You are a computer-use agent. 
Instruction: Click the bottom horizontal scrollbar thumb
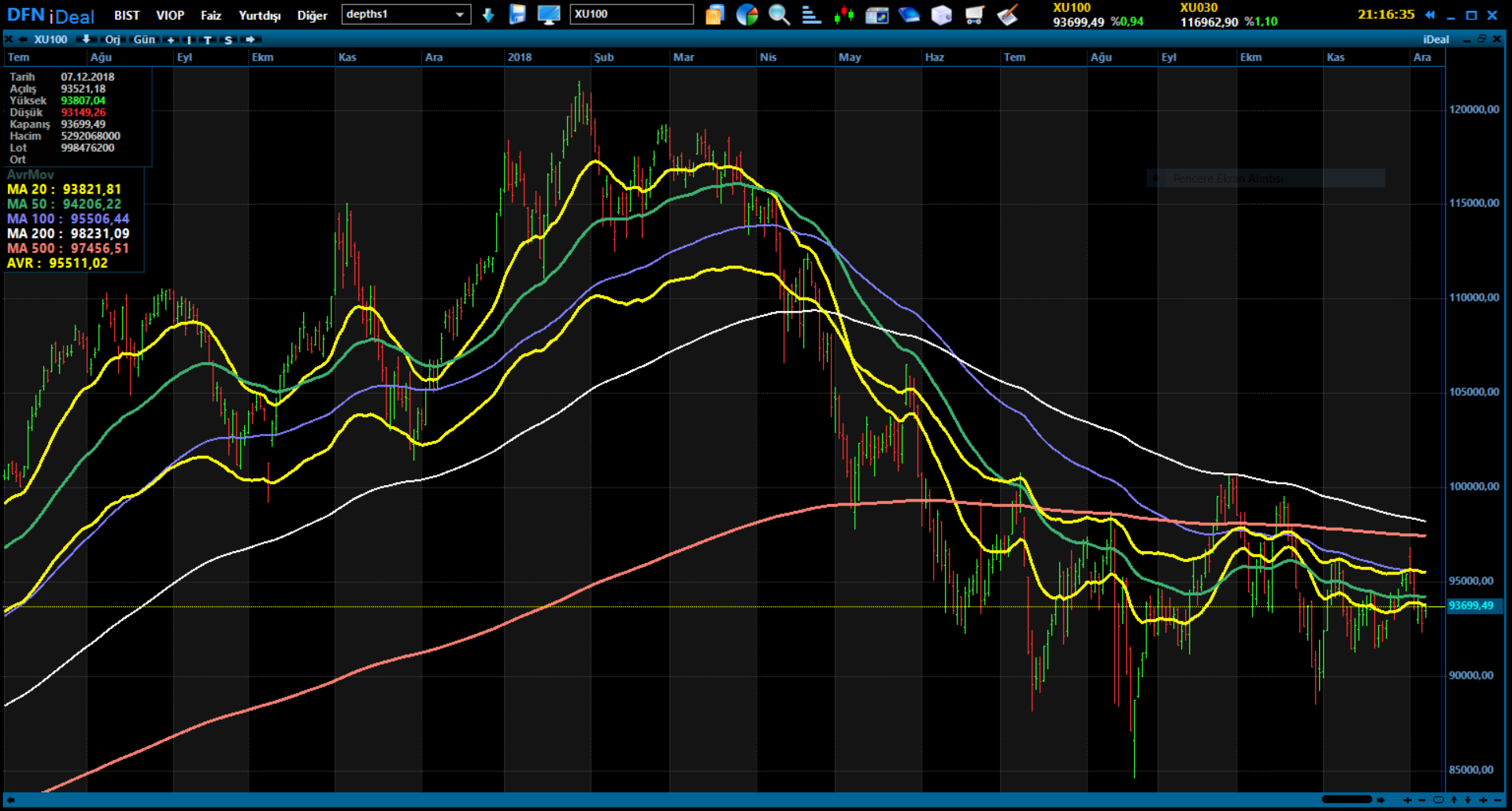pos(1347,799)
